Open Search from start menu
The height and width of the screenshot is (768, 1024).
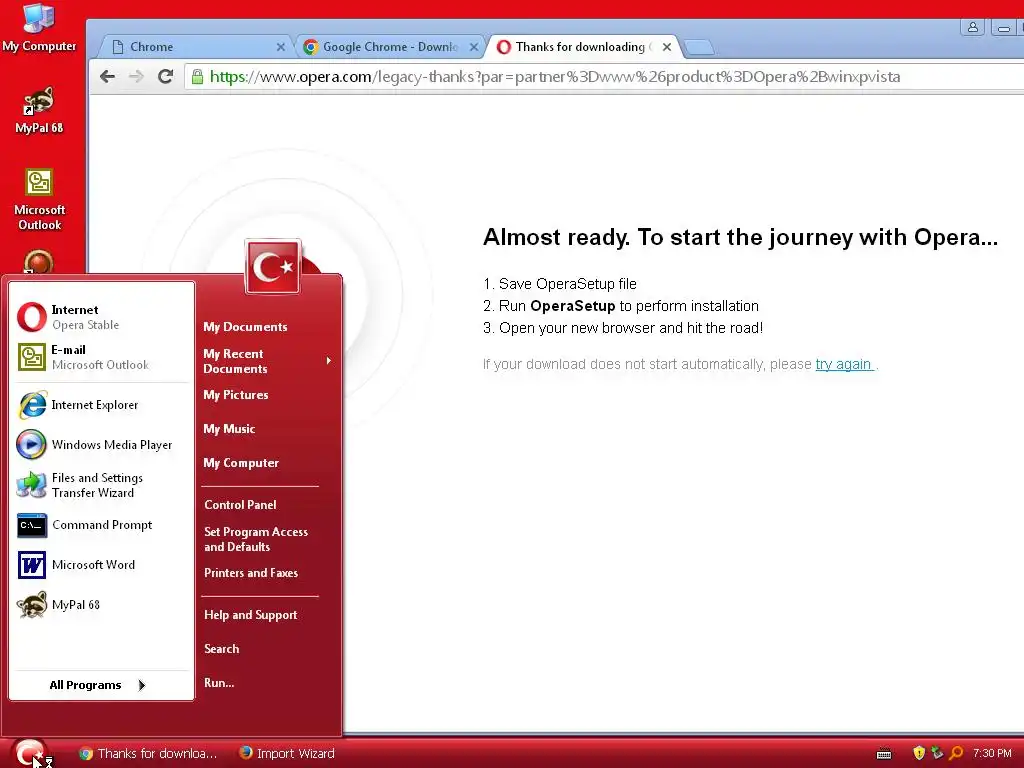click(x=222, y=649)
